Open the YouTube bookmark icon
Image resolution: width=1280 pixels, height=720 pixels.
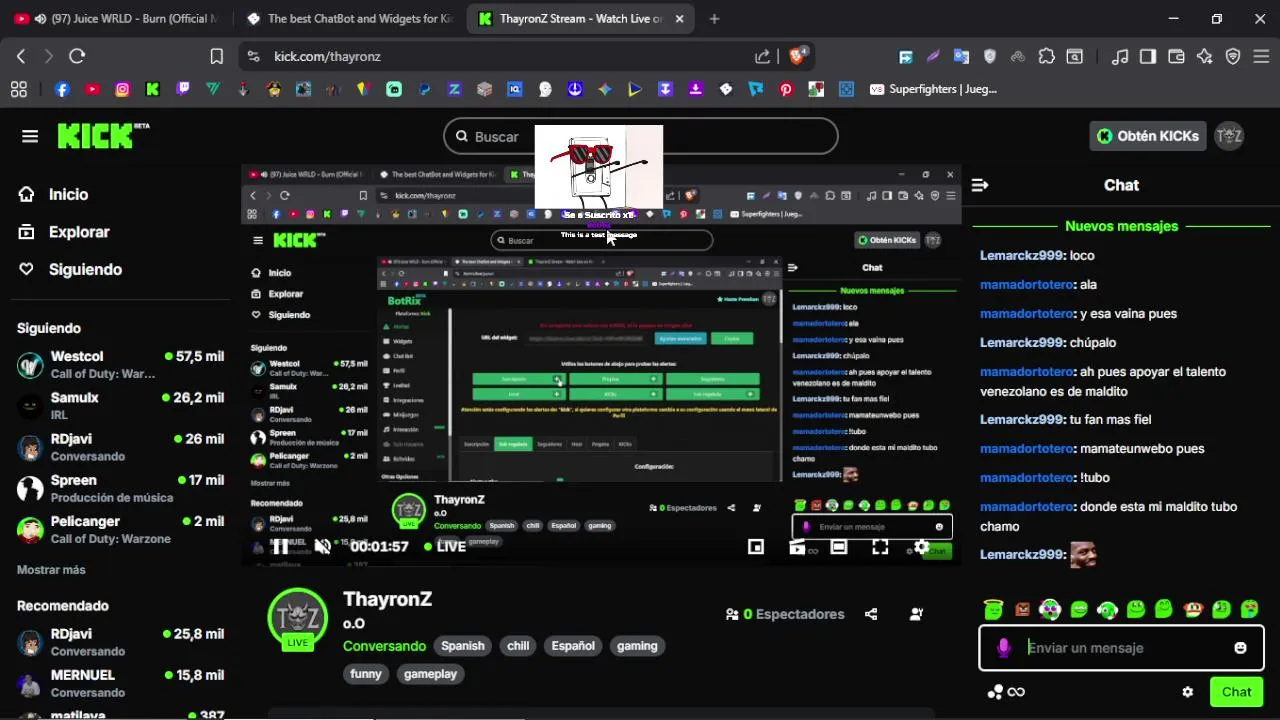click(92, 89)
